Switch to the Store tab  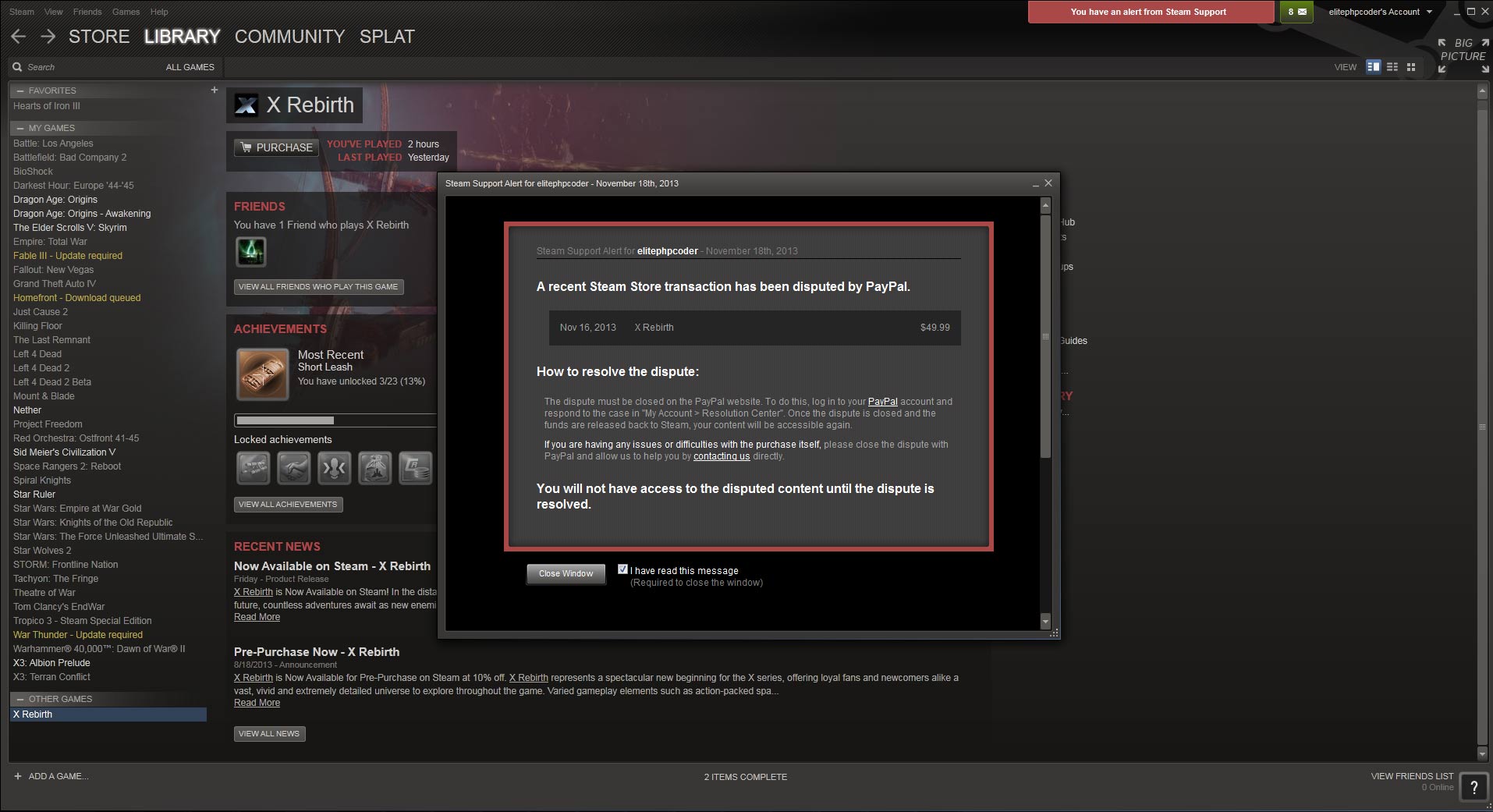tap(99, 37)
